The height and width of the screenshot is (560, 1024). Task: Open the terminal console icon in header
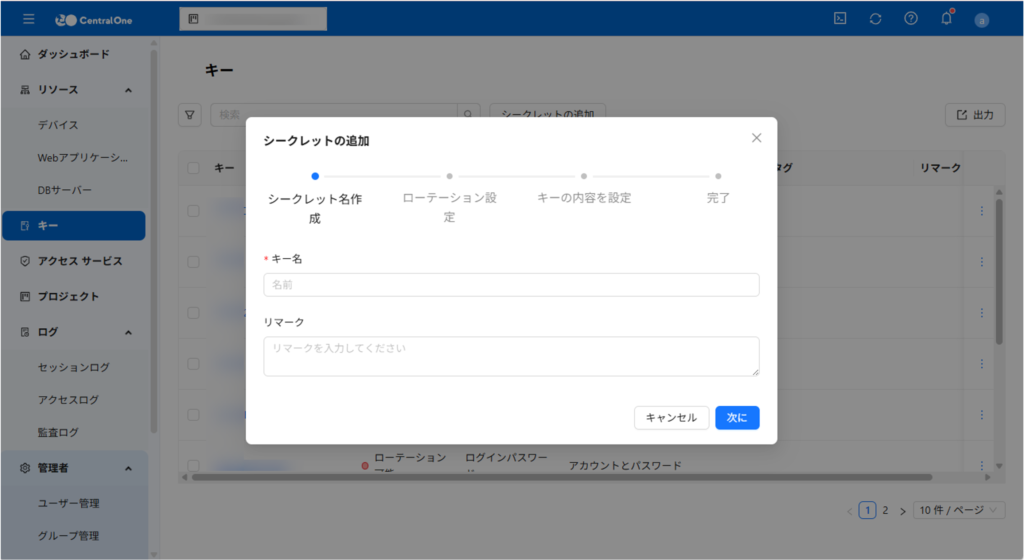(840, 19)
